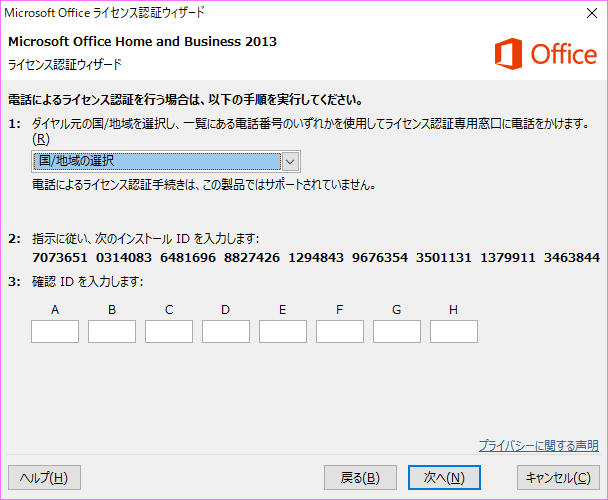Viewport: 608px width, 500px height.
Task: Click installation ID group 1379911
Action: (x=508, y=258)
